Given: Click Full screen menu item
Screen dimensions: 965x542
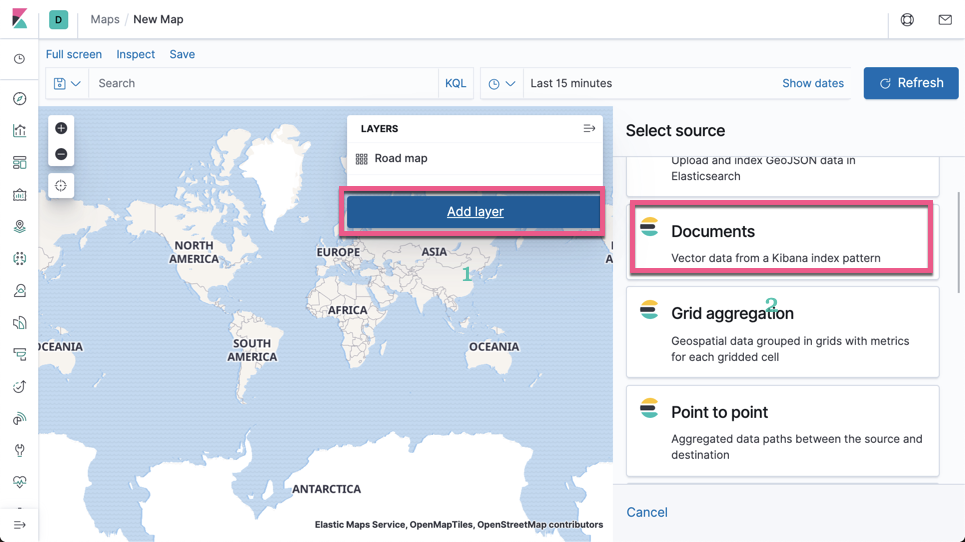Looking at the screenshot, I should pyautogui.click(x=74, y=54).
